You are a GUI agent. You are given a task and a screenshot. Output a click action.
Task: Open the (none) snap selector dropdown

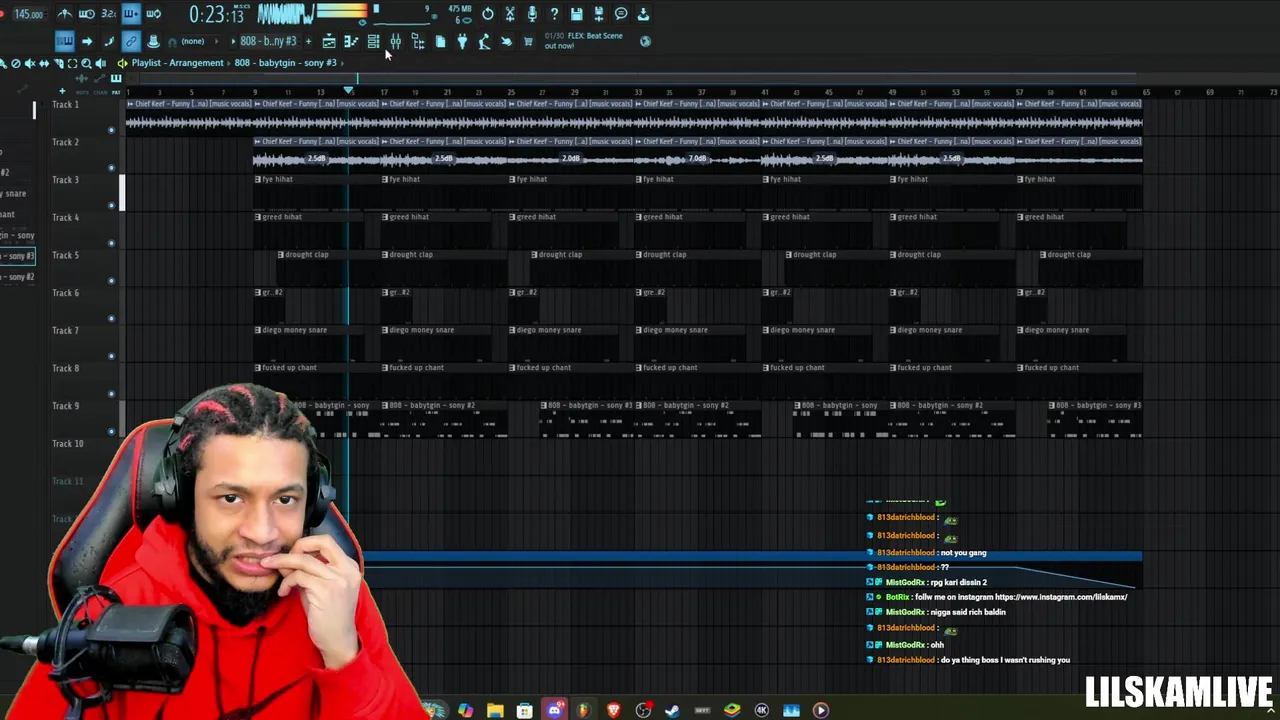point(193,41)
